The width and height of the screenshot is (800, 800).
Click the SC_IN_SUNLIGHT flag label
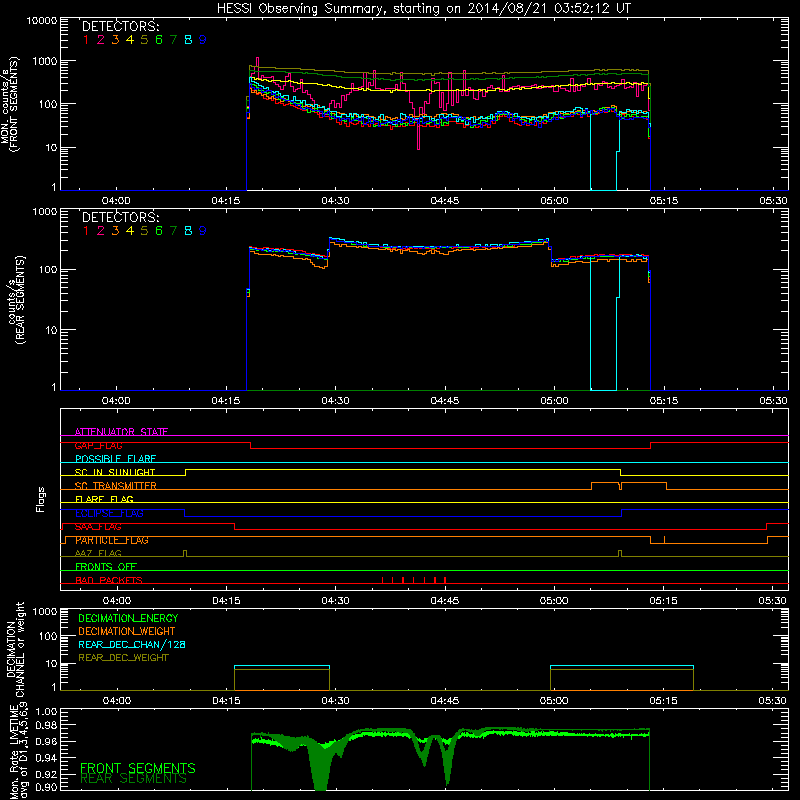coord(115,472)
